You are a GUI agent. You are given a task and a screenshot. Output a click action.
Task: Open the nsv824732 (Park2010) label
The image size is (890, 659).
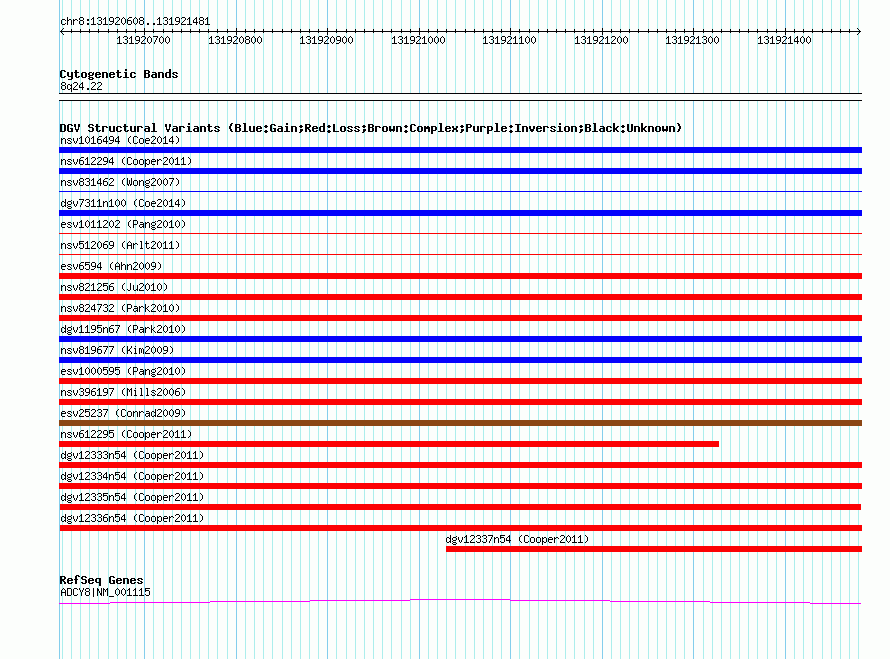click(120, 308)
